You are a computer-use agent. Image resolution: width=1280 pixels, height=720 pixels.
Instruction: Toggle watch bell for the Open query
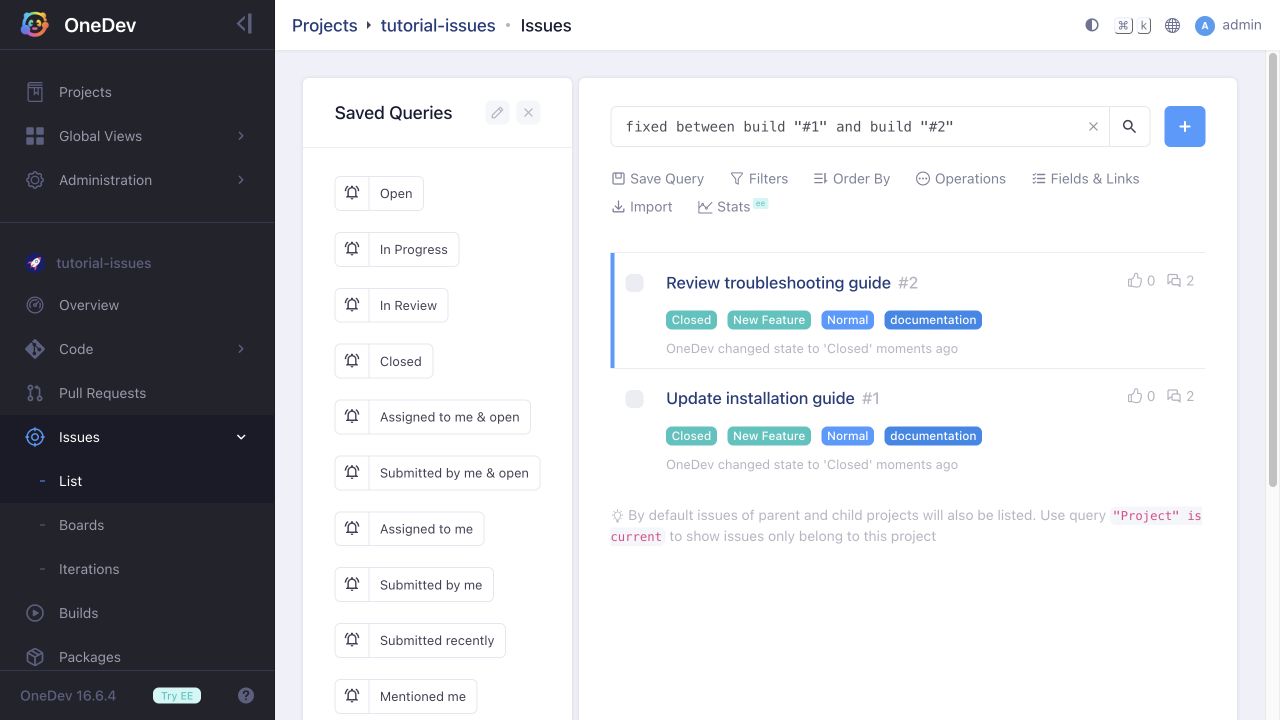pyautogui.click(x=352, y=193)
